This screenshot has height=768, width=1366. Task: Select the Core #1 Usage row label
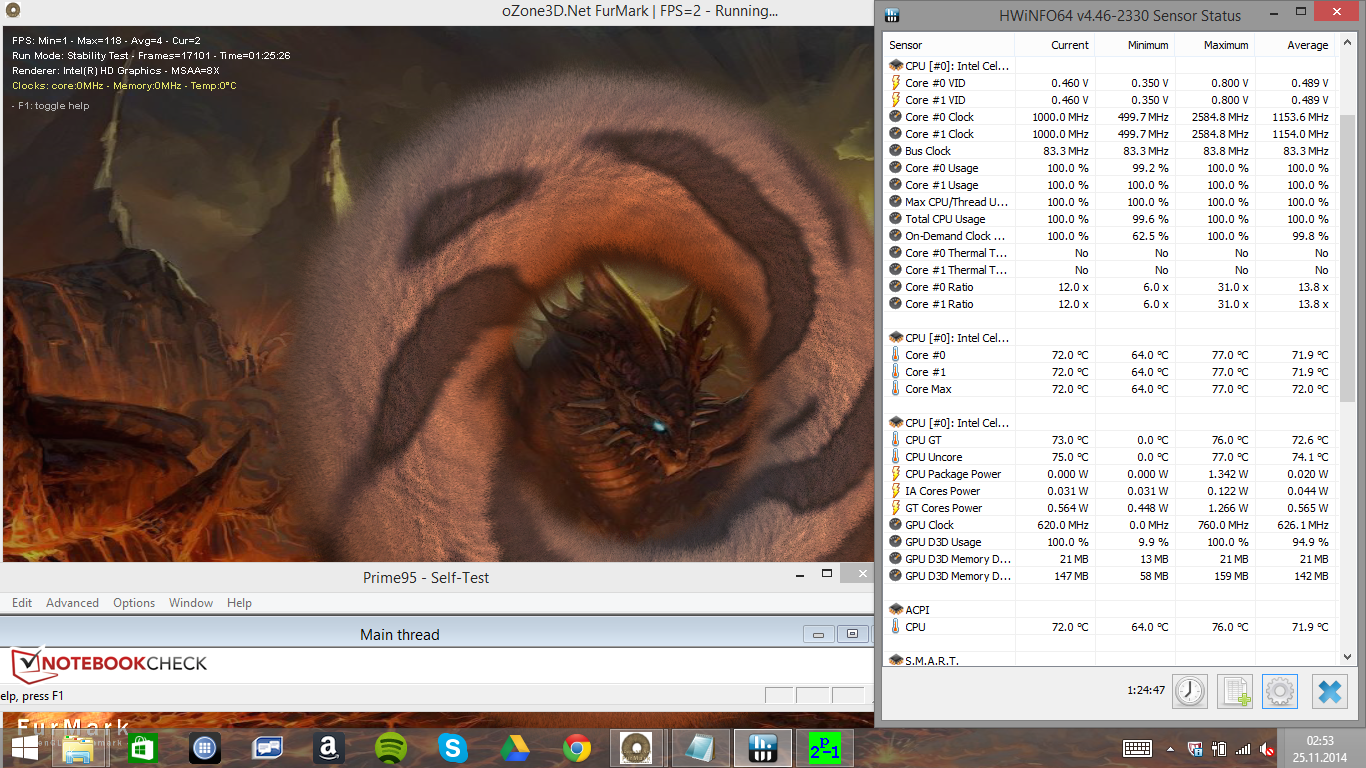coord(941,185)
